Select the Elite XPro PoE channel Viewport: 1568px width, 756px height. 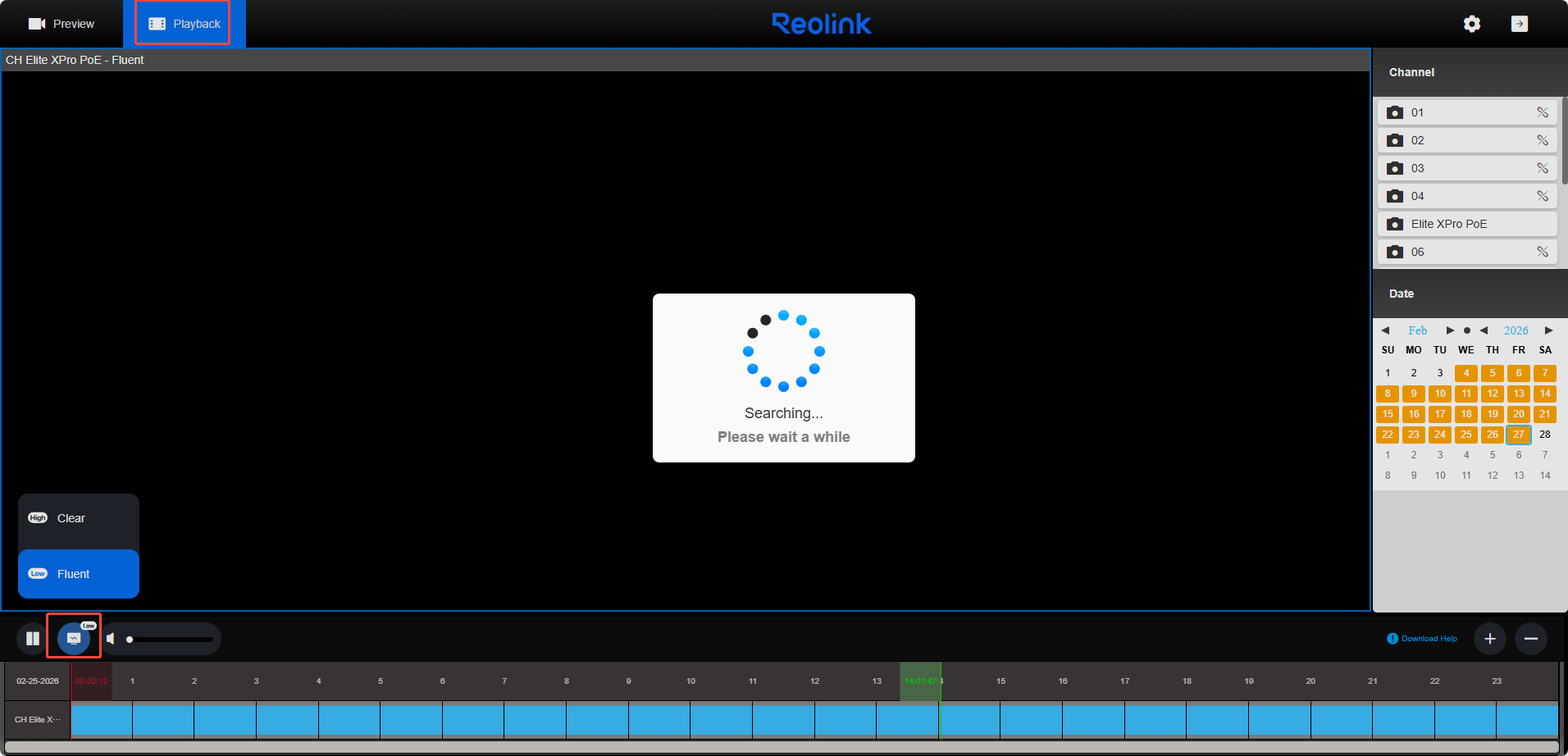1448,224
